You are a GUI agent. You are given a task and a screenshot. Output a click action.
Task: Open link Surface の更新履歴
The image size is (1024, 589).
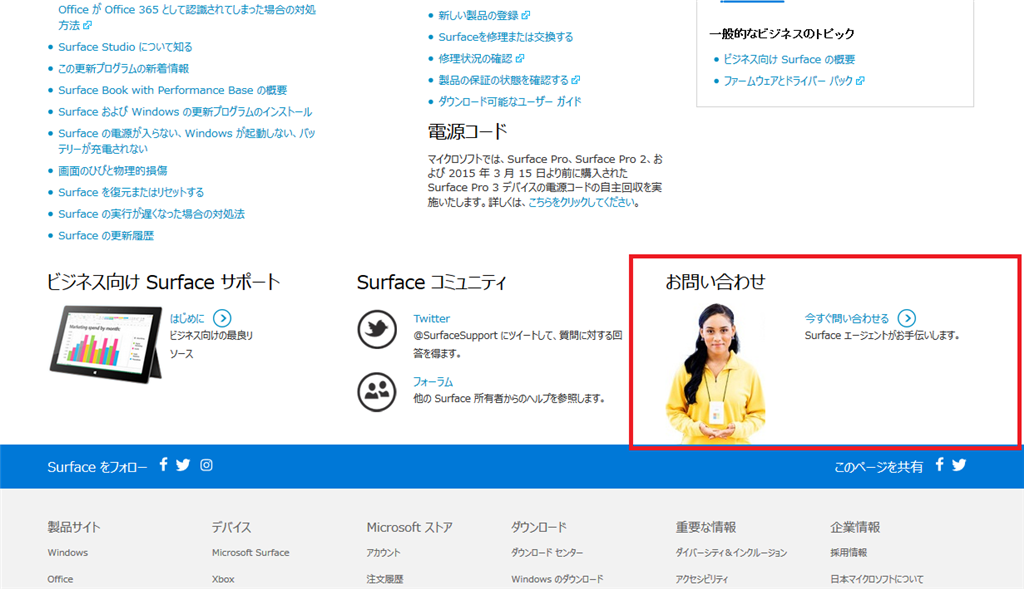tap(106, 235)
